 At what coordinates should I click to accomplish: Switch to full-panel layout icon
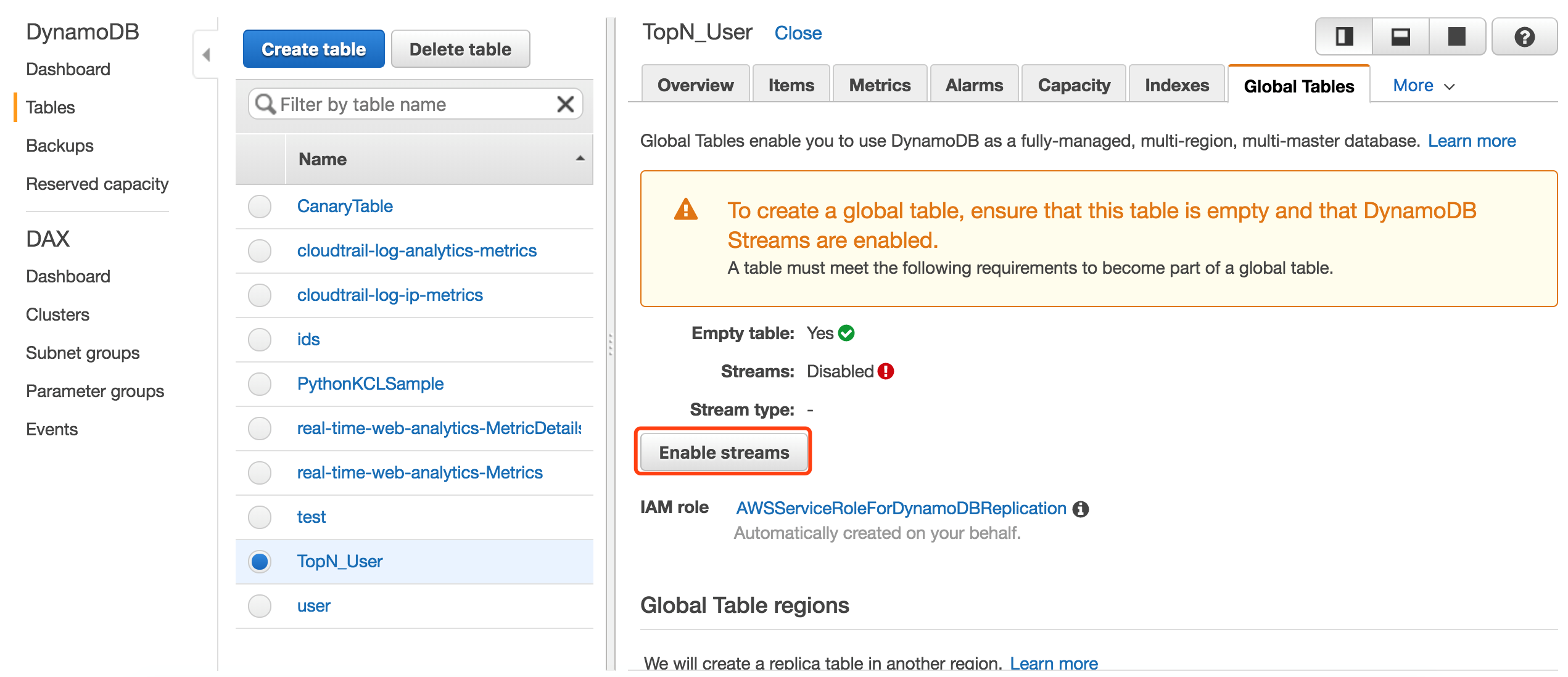click(1456, 37)
